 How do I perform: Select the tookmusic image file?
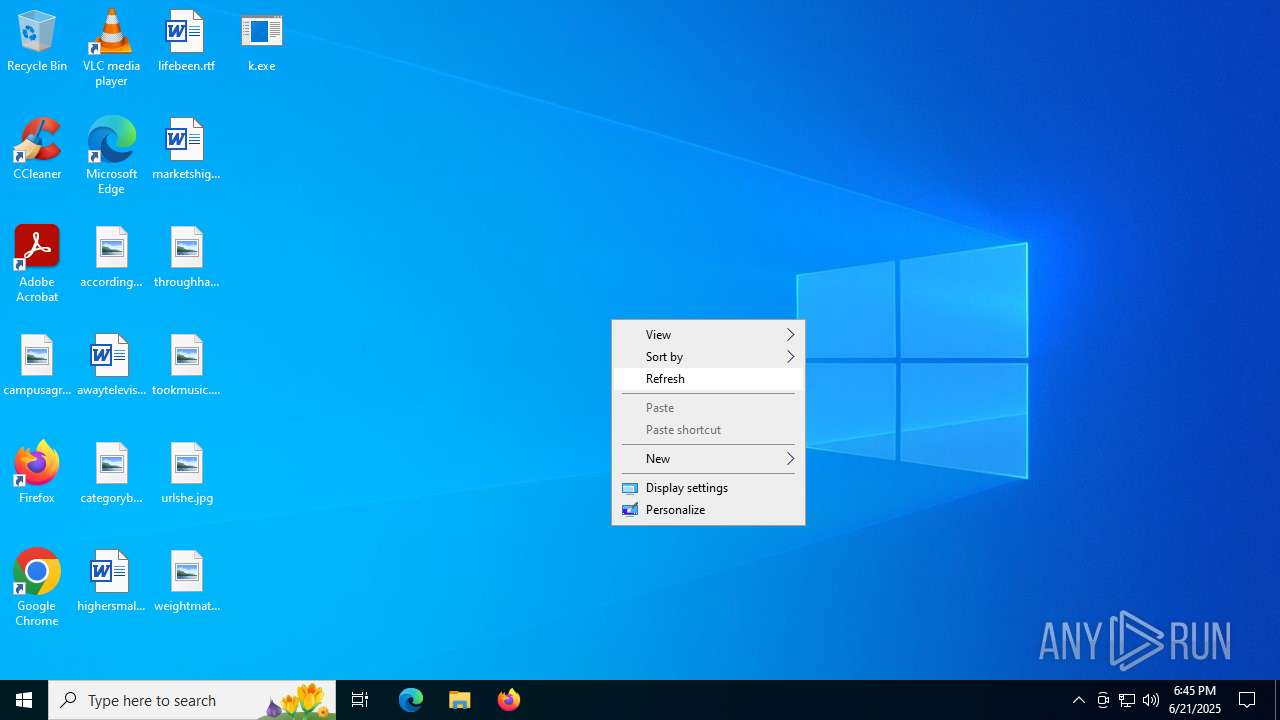click(x=186, y=366)
